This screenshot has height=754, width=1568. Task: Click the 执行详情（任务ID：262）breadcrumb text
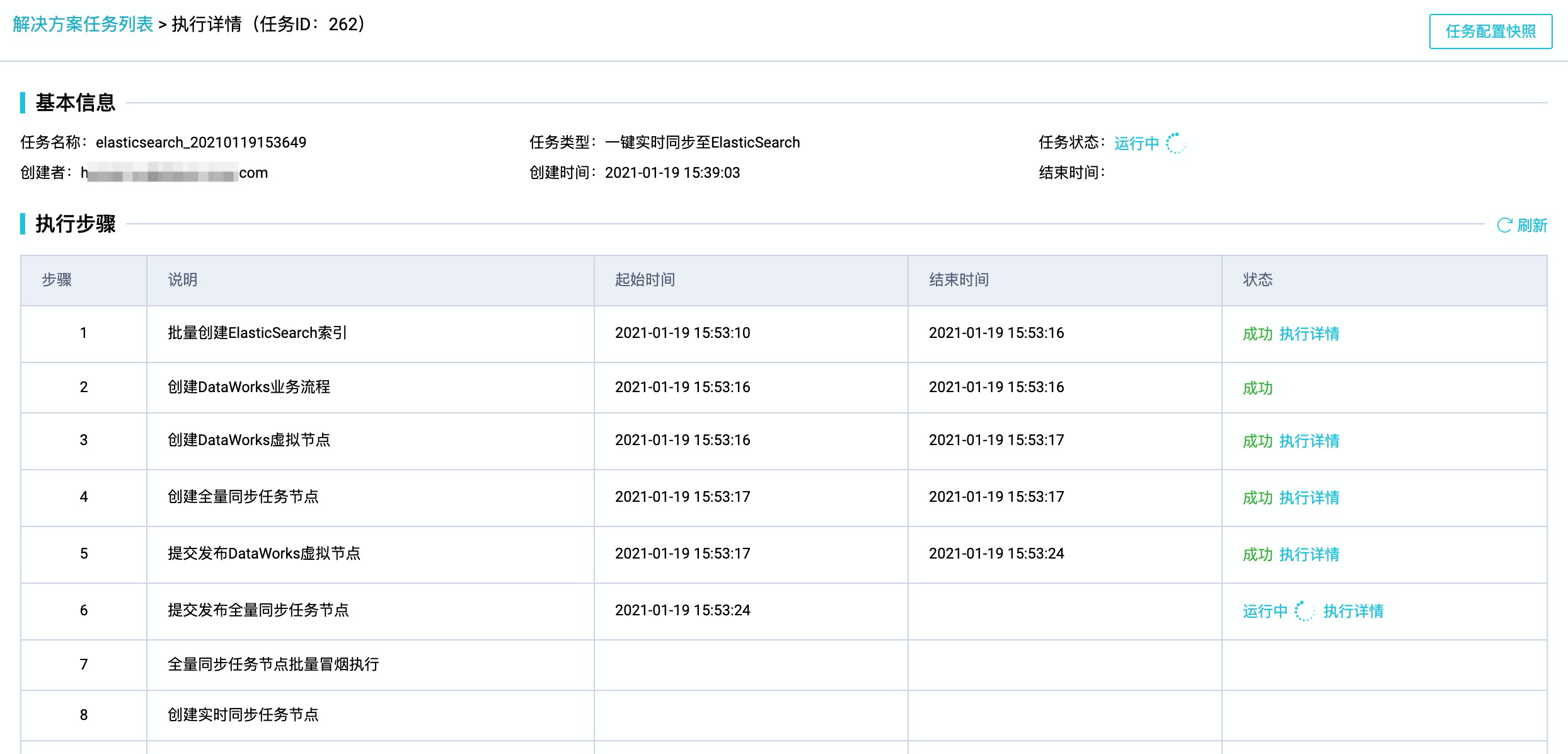point(271,25)
